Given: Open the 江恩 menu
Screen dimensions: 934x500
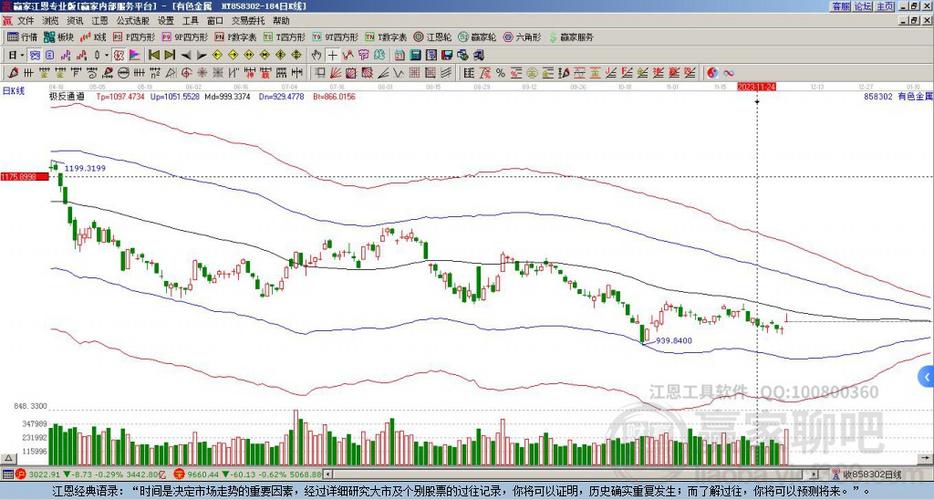Looking at the screenshot, I should (100, 21).
